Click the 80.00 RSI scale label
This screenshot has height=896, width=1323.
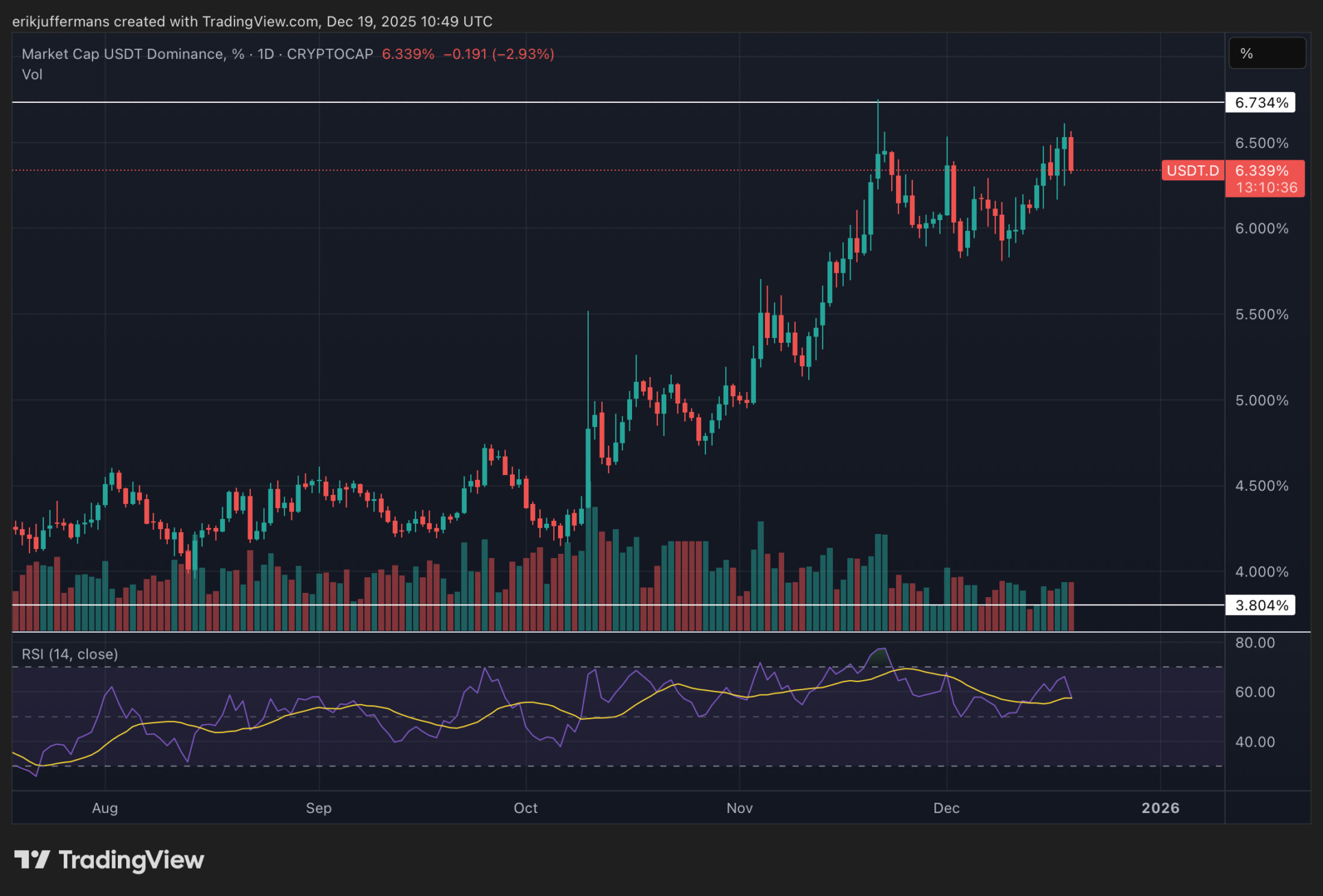click(x=1254, y=643)
